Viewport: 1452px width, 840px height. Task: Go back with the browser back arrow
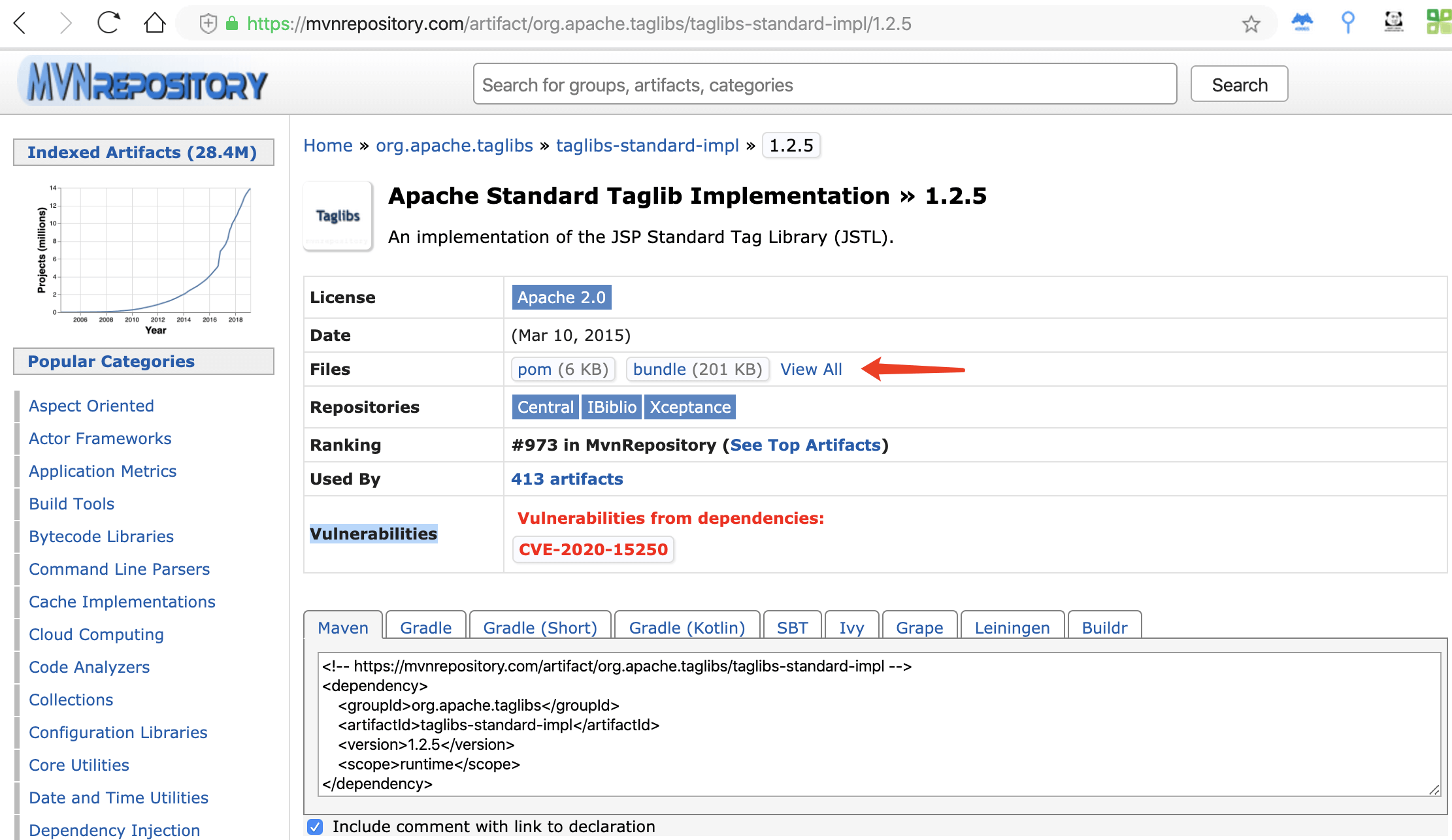(20, 24)
